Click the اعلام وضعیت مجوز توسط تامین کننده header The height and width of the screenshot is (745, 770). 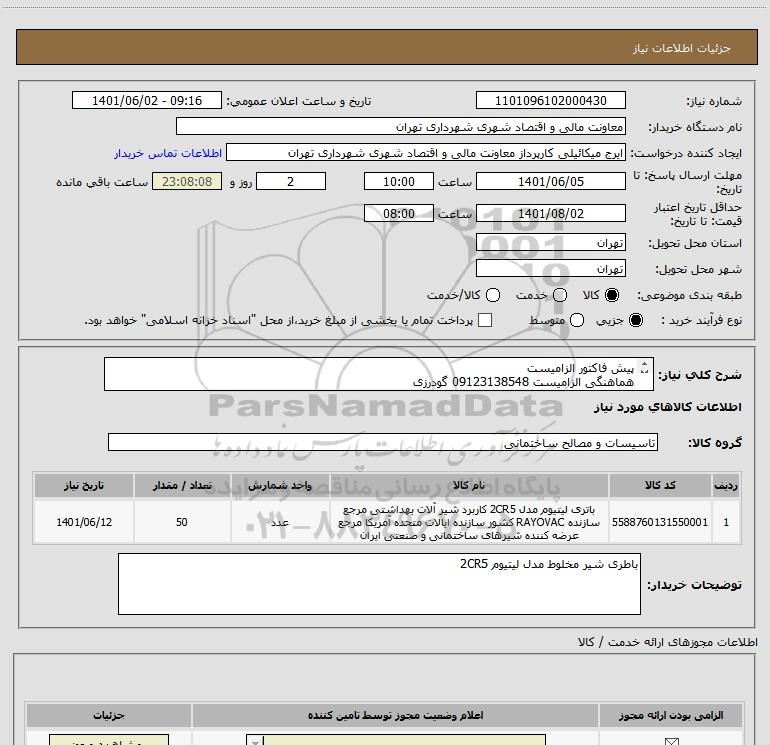pos(395,715)
